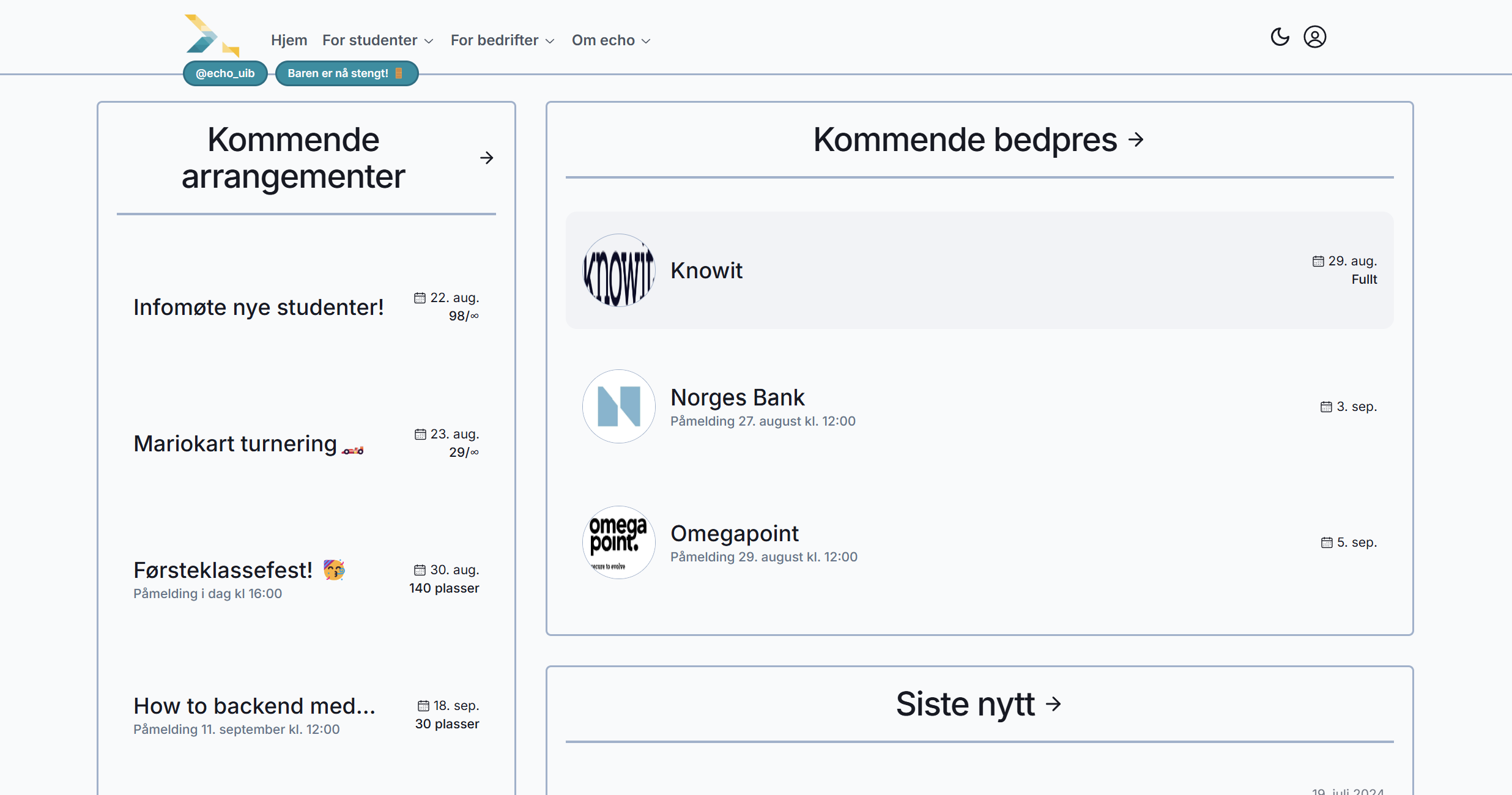Open the user profile icon
Viewport: 1512px width, 795px height.
click(x=1314, y=37)
